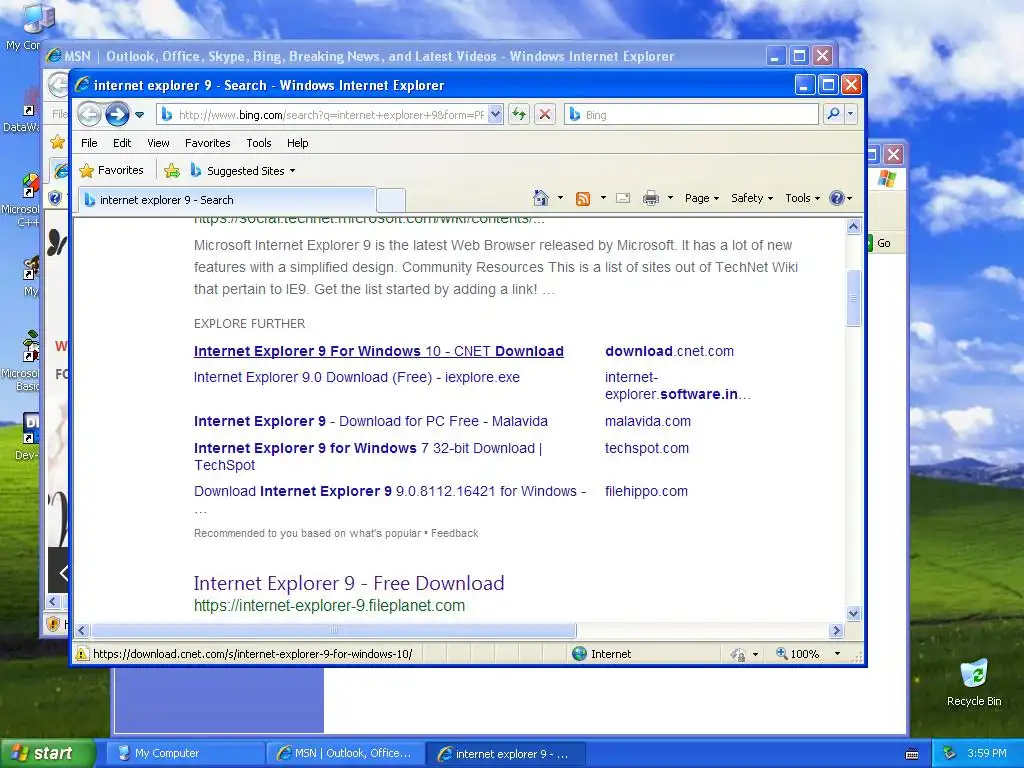This screenshot has height=768, width=1024.
Task: Open the recent pages dropdown arrow
Action: tap(139, 115)
